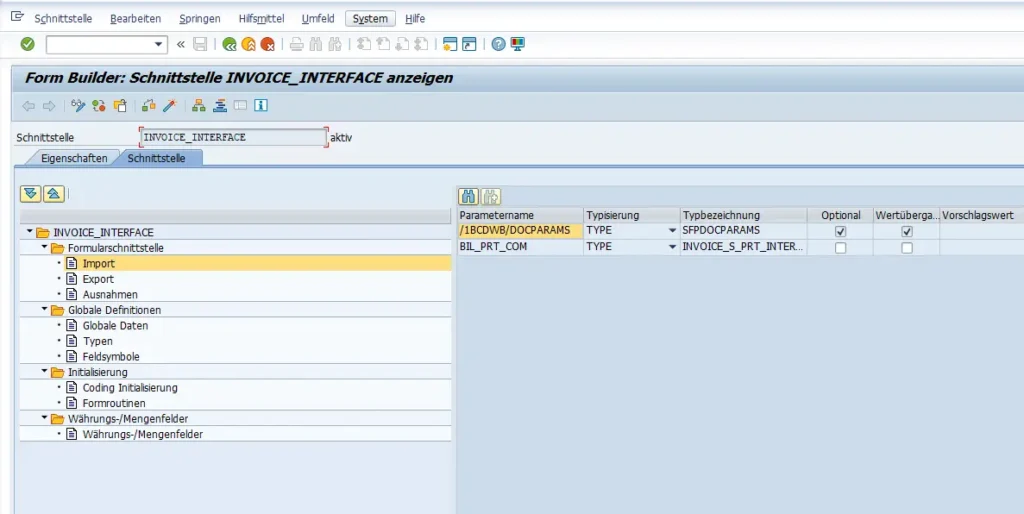The image size is (1024, 514).
Task: Collapse the Formularschnittstelle folder
Action: click(44, 248)
